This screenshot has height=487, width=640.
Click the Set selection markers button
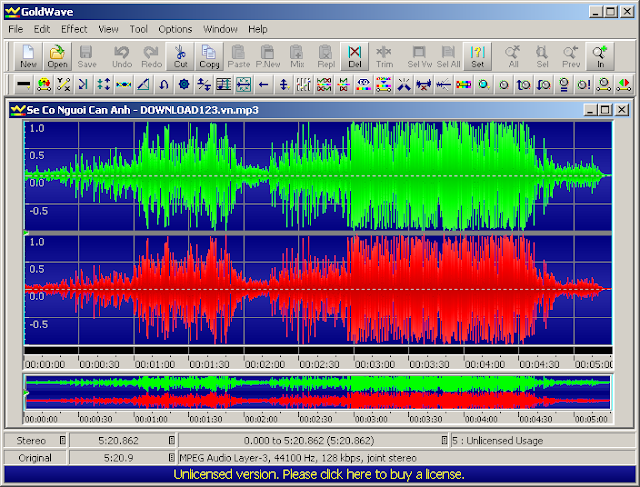point(478,56)
